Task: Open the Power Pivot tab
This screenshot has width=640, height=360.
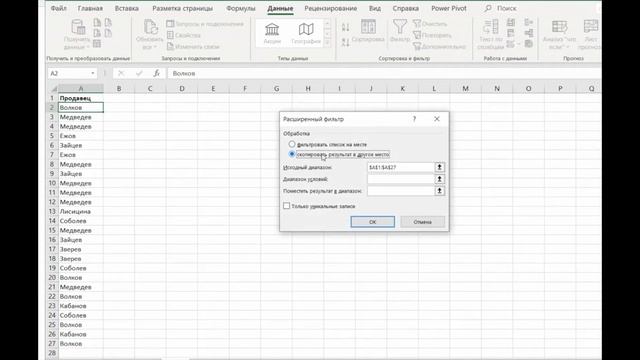Action: (x=449, y=8)
